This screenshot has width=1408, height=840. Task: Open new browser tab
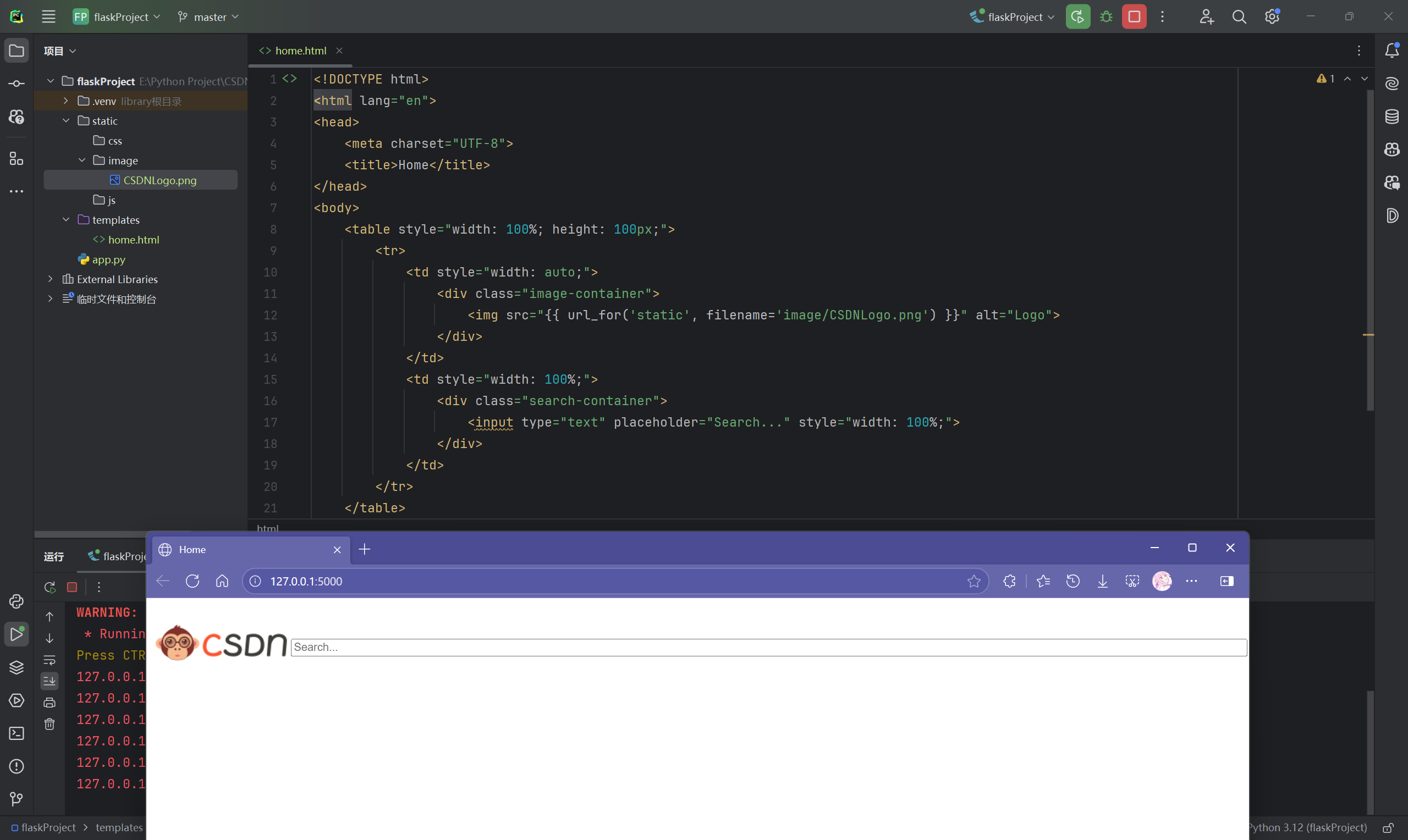pos(365,549)
